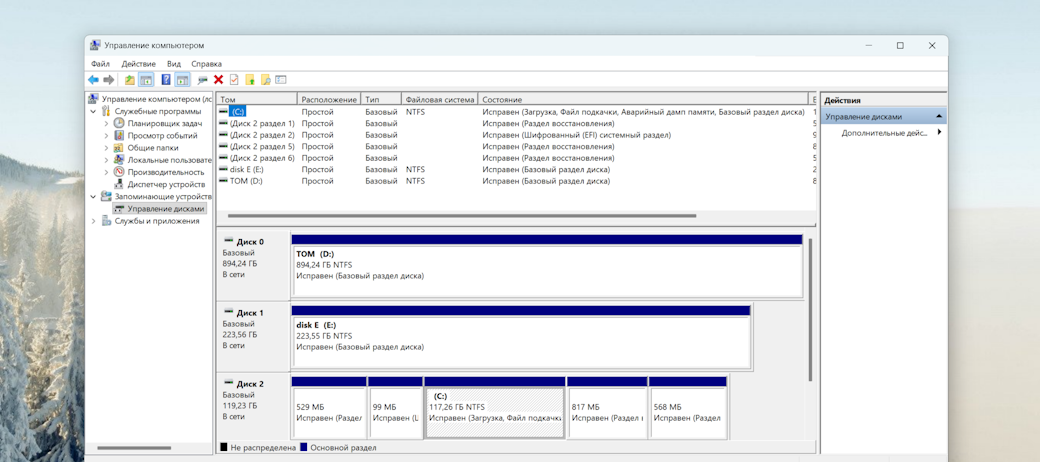Click the red X delete toolbar icon
The image size is (1040, 462).
[218, 80]
